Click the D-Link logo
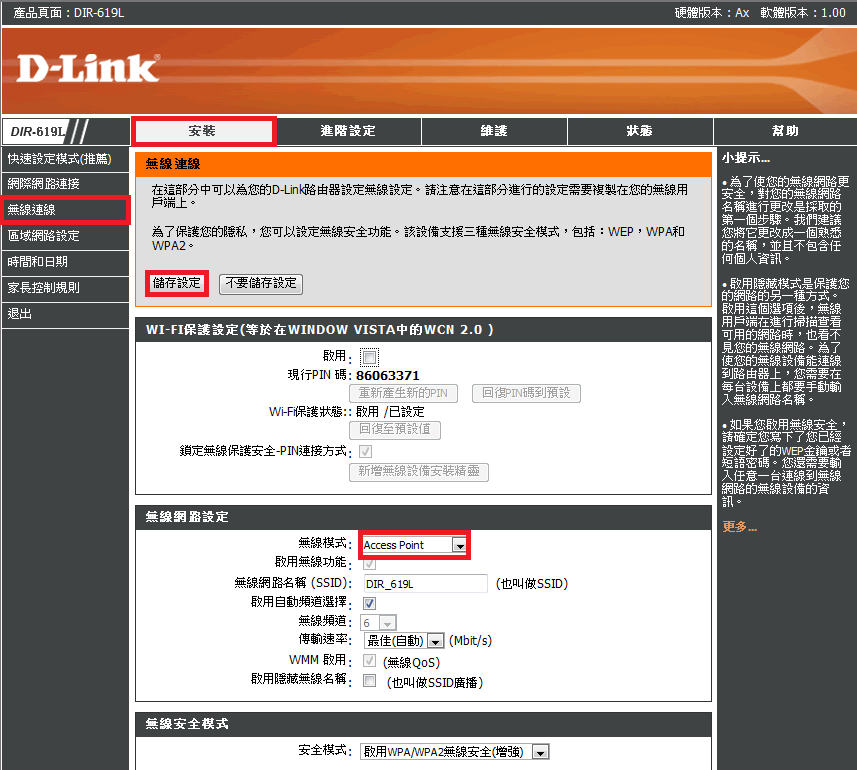The height and width of the screenshot is (770, 857). point(88,68)
